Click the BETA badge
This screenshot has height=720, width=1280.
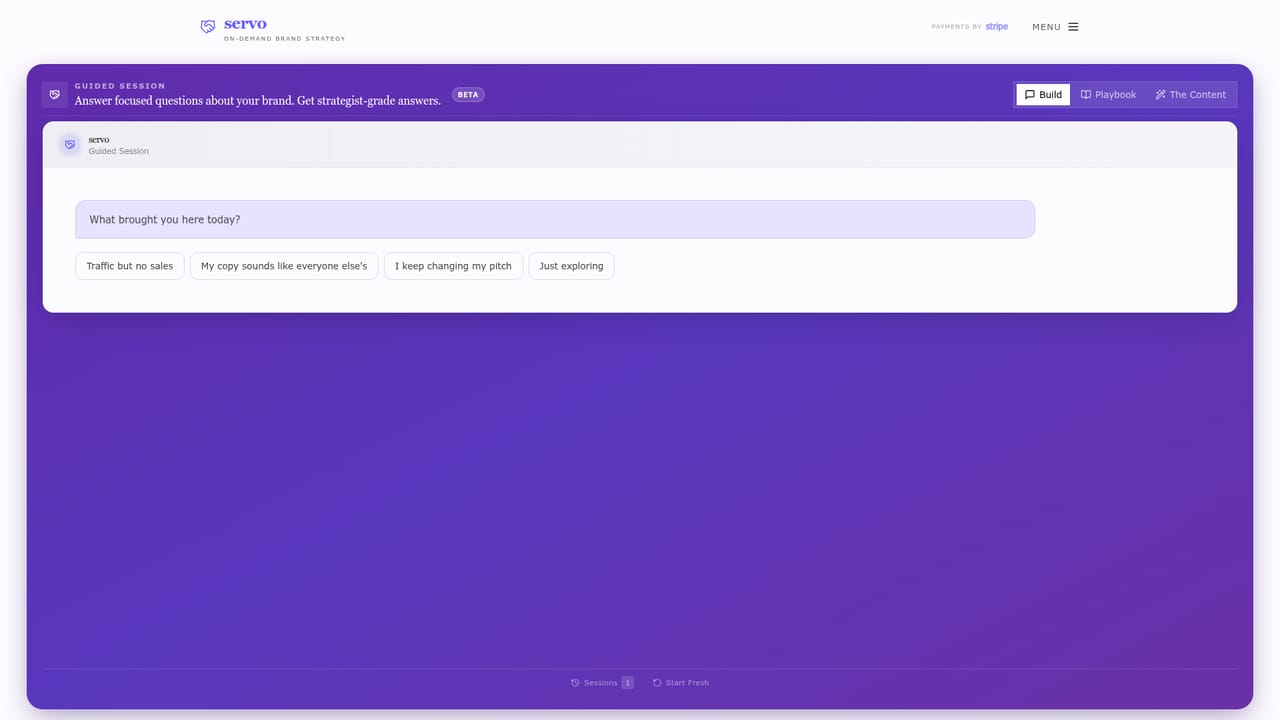468,95
